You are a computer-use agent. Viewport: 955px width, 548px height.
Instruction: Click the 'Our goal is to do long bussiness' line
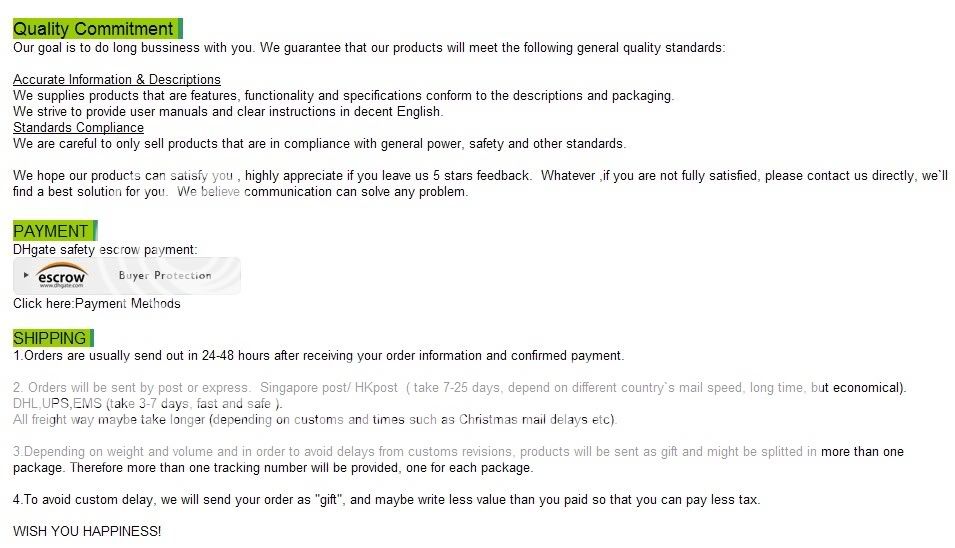tap(369, 47)
